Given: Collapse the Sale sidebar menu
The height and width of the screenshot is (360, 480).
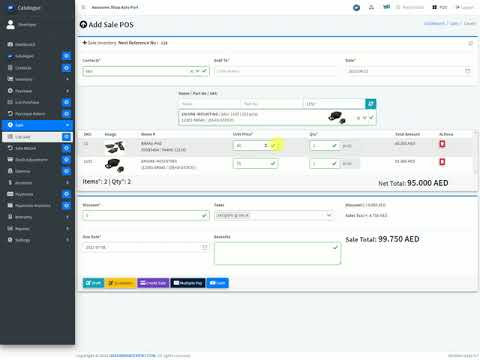Looking at the screenshot, I should pos(37,125).
